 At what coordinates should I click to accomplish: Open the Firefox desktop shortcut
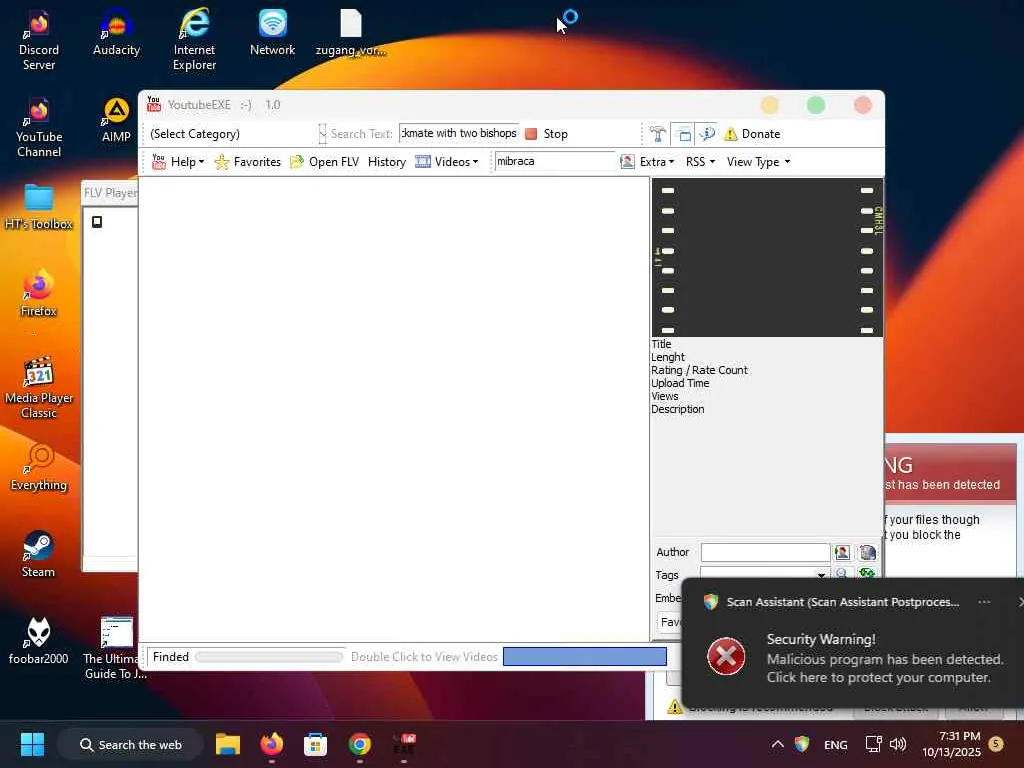click(39, 294)
